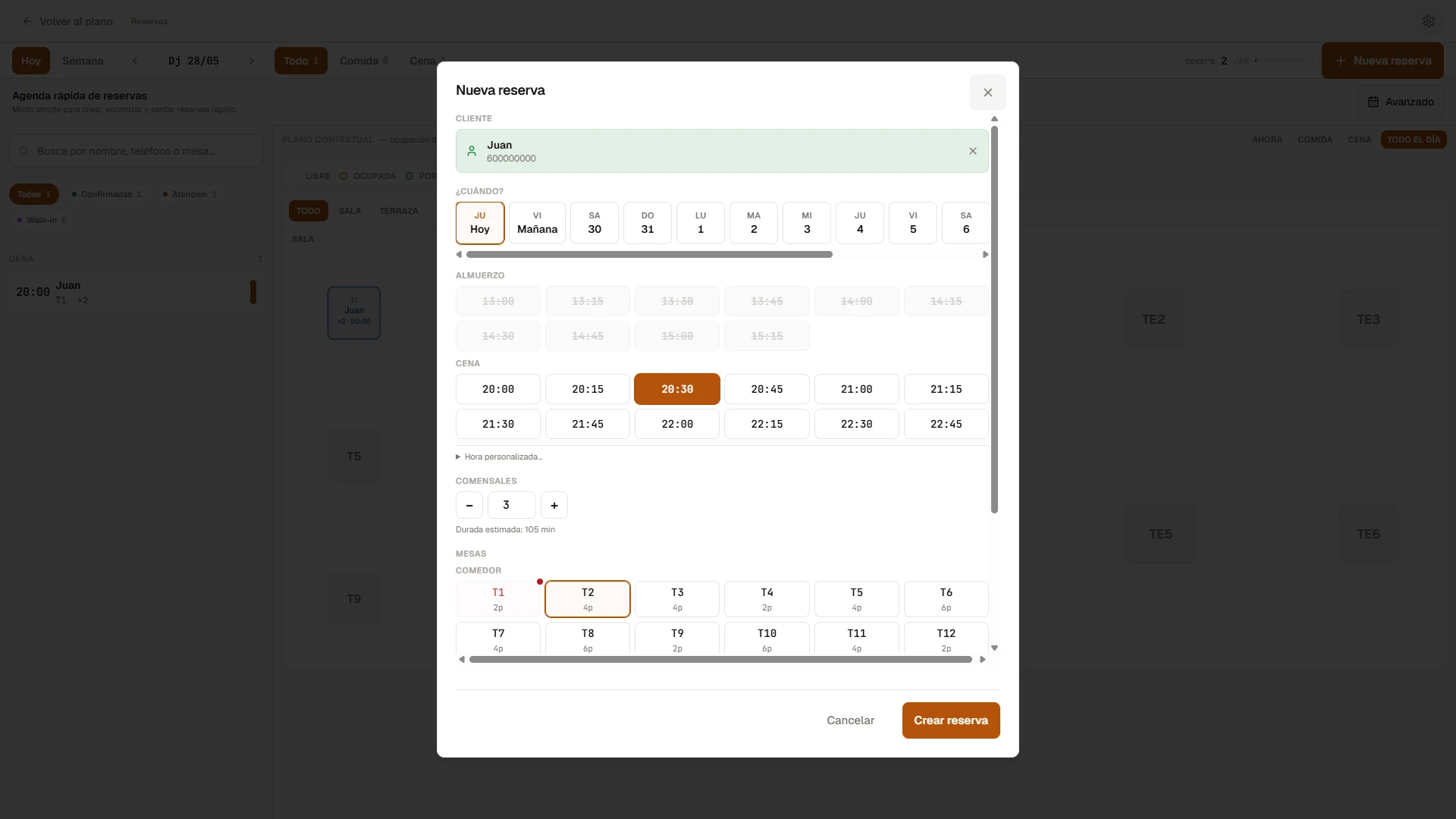Click the dialog vertical scrollbar

click(994, 319)
